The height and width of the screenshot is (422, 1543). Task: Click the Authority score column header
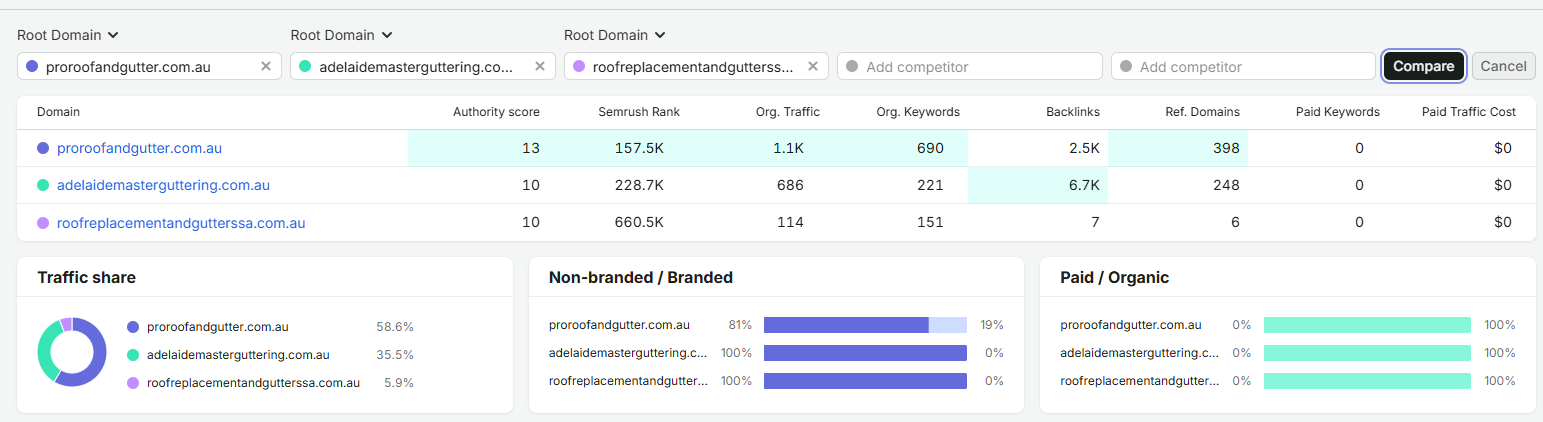[496, 112]
